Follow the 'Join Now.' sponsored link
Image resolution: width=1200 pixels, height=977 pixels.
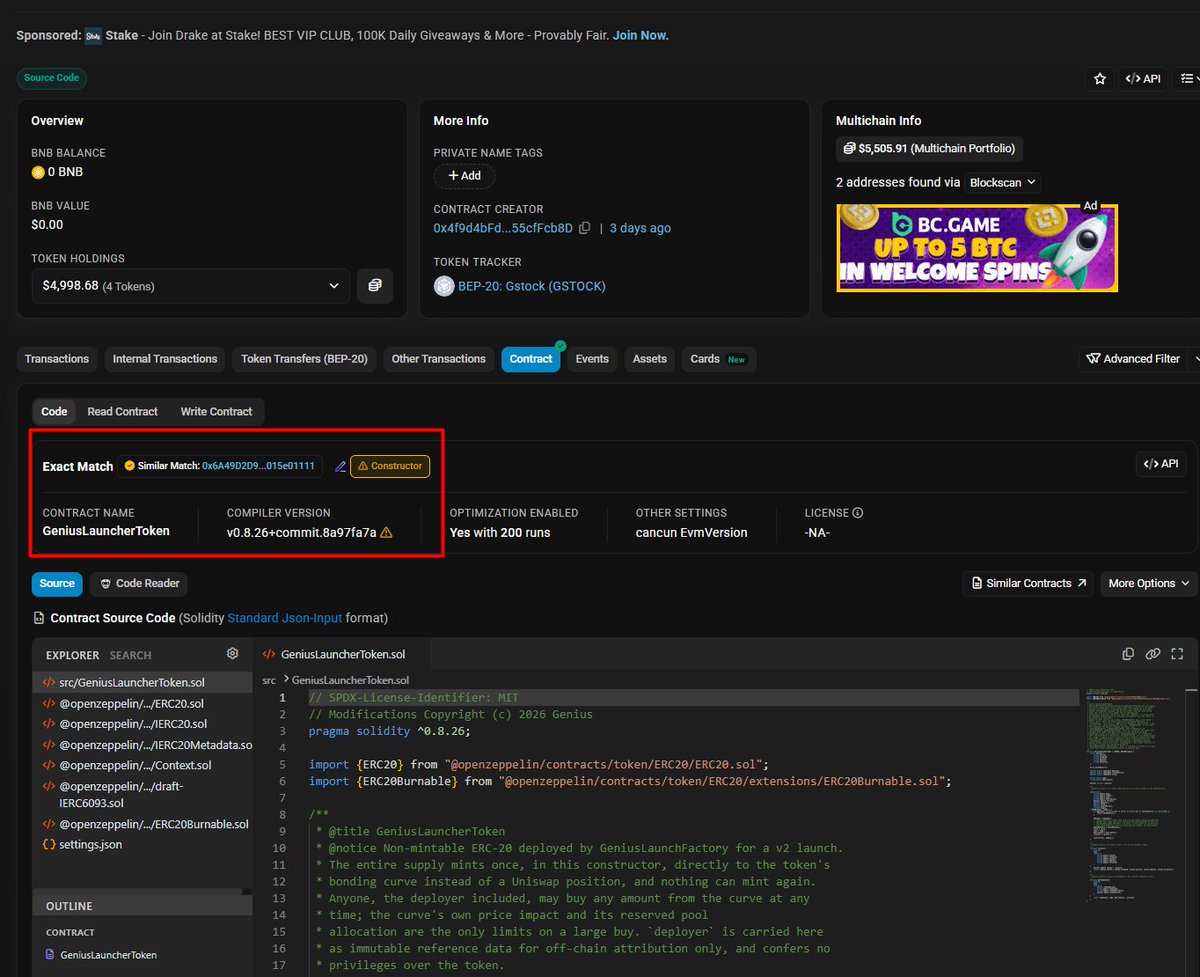click(641, 36)
